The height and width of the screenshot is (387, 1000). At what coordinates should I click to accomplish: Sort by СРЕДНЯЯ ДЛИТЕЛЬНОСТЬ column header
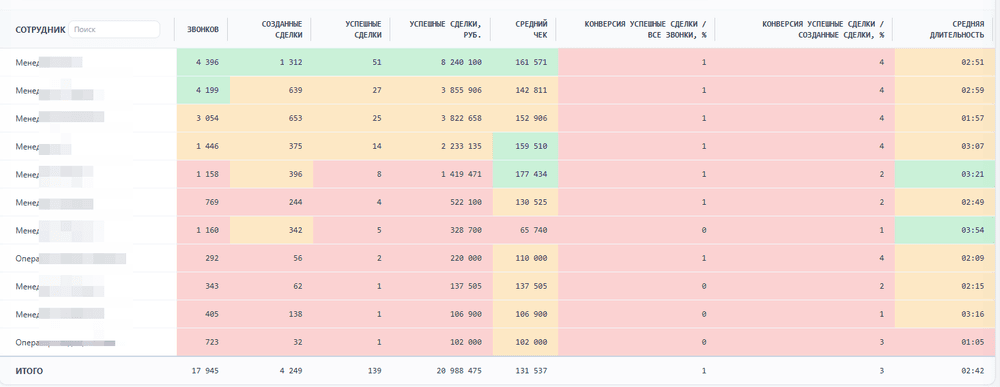957,29
